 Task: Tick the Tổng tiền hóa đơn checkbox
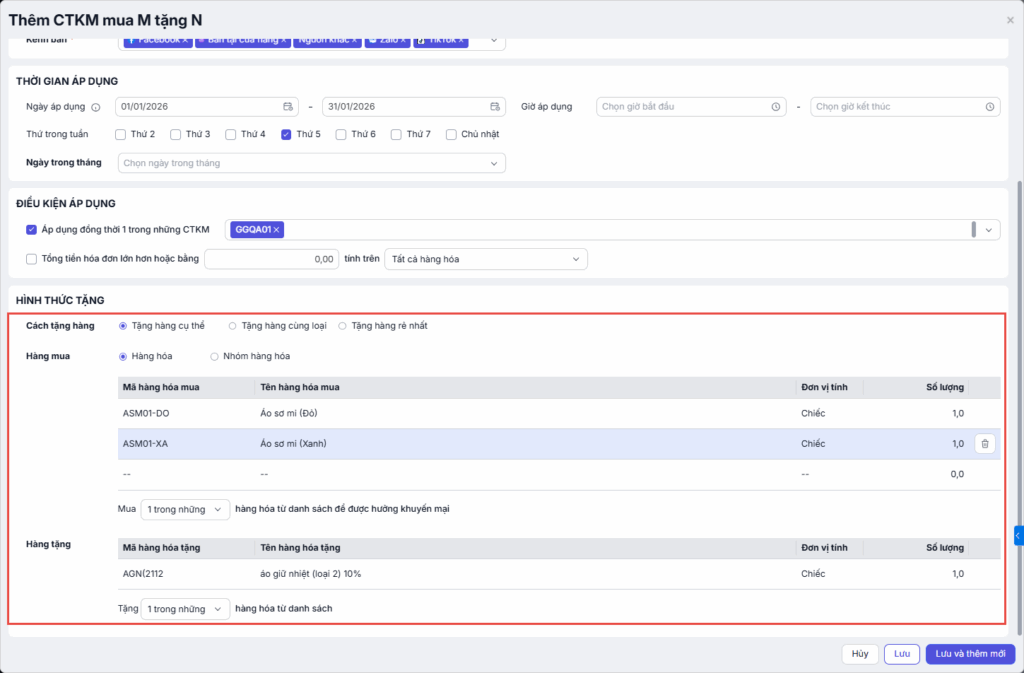pyautogui.click(x=31, y=259)
